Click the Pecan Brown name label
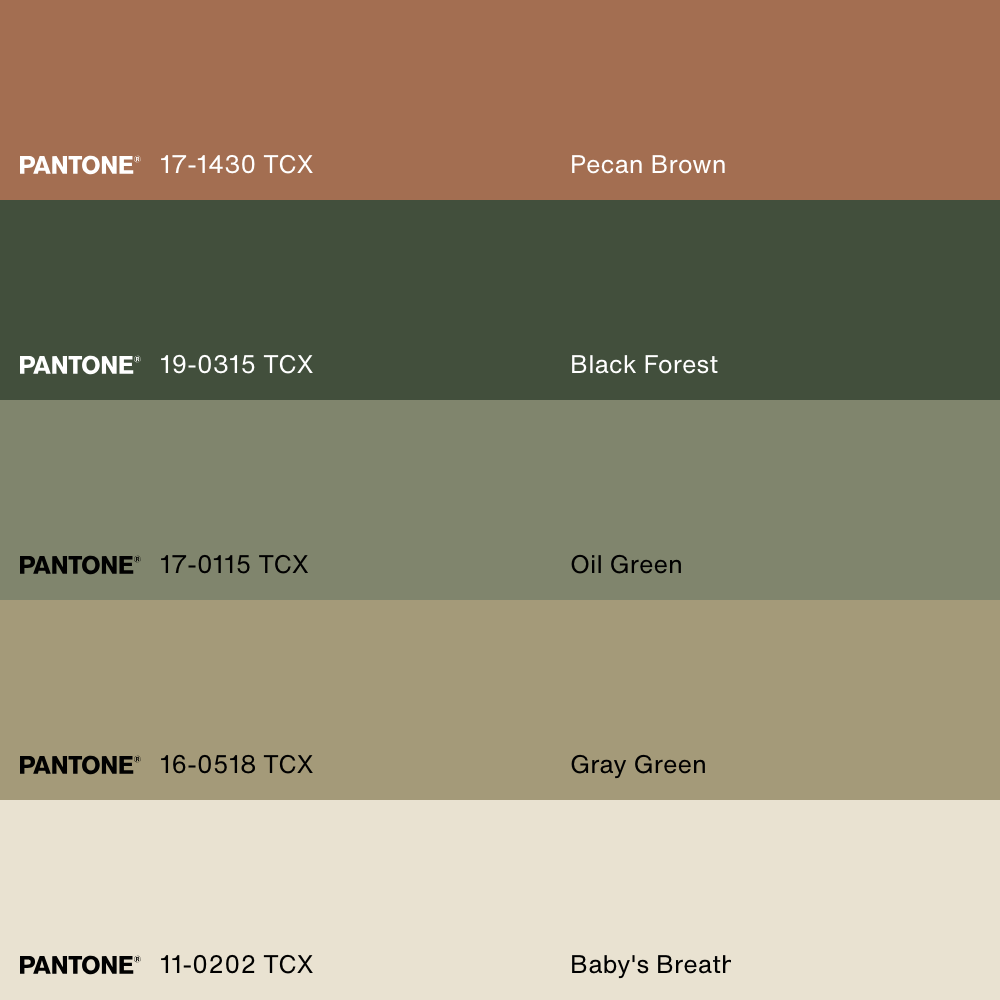The width and height of the screenshot is (1000, 1000). tap(648, 165)
